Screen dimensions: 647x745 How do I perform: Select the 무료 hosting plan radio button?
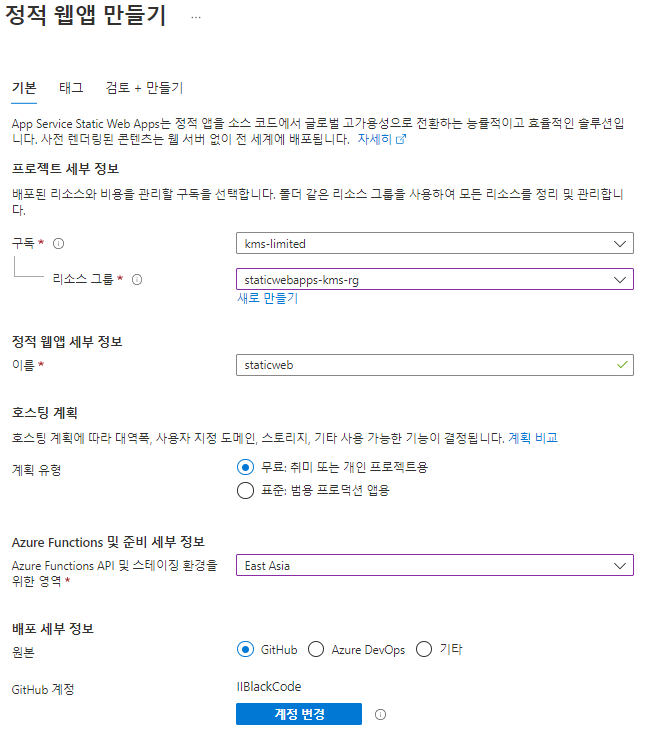pos(245,467)
